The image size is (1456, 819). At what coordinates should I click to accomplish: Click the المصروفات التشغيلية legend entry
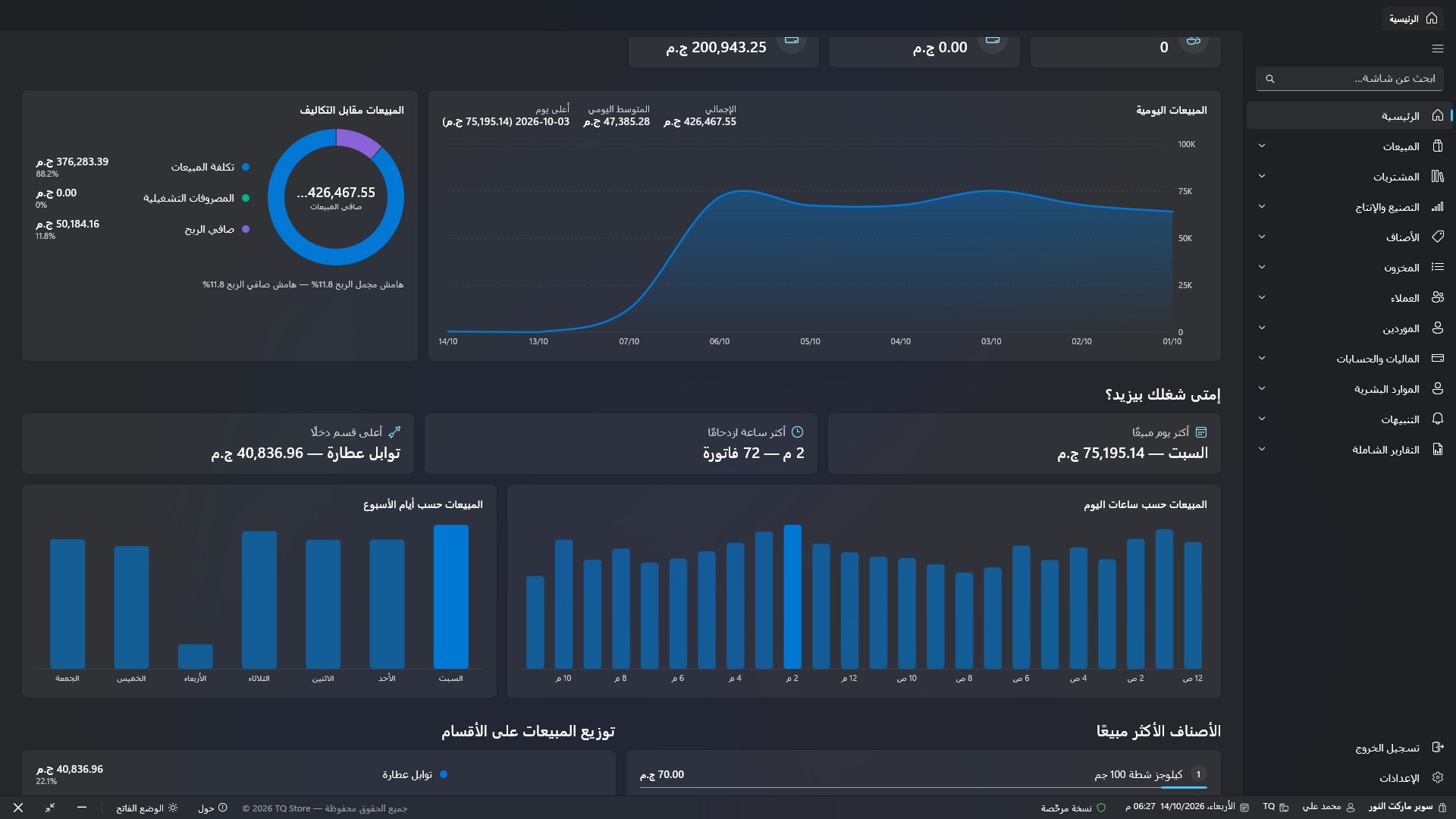pos(196,198)
